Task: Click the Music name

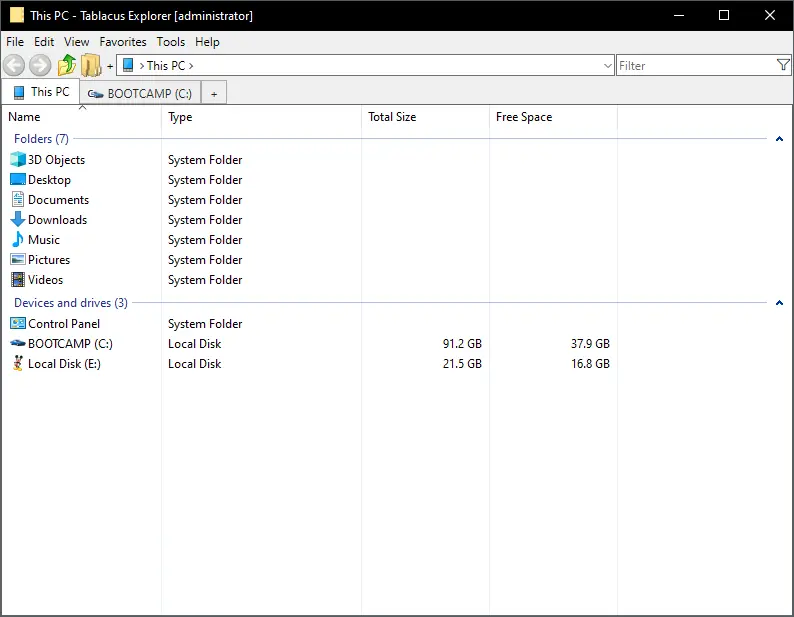Action: pyautogui.click(x=44, y=240)
